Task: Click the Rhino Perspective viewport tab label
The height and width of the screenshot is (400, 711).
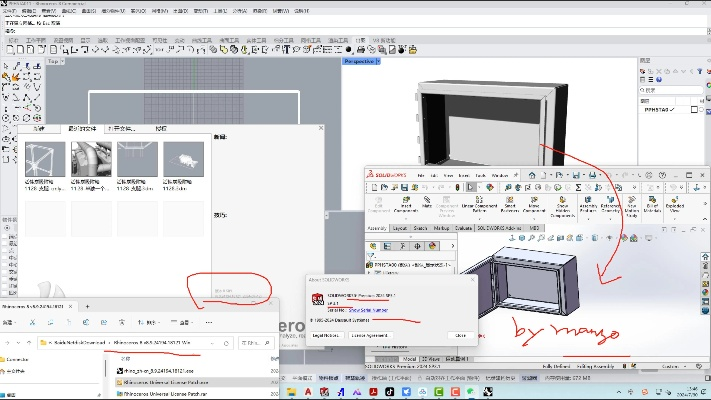Action: (x=359, y=61)
